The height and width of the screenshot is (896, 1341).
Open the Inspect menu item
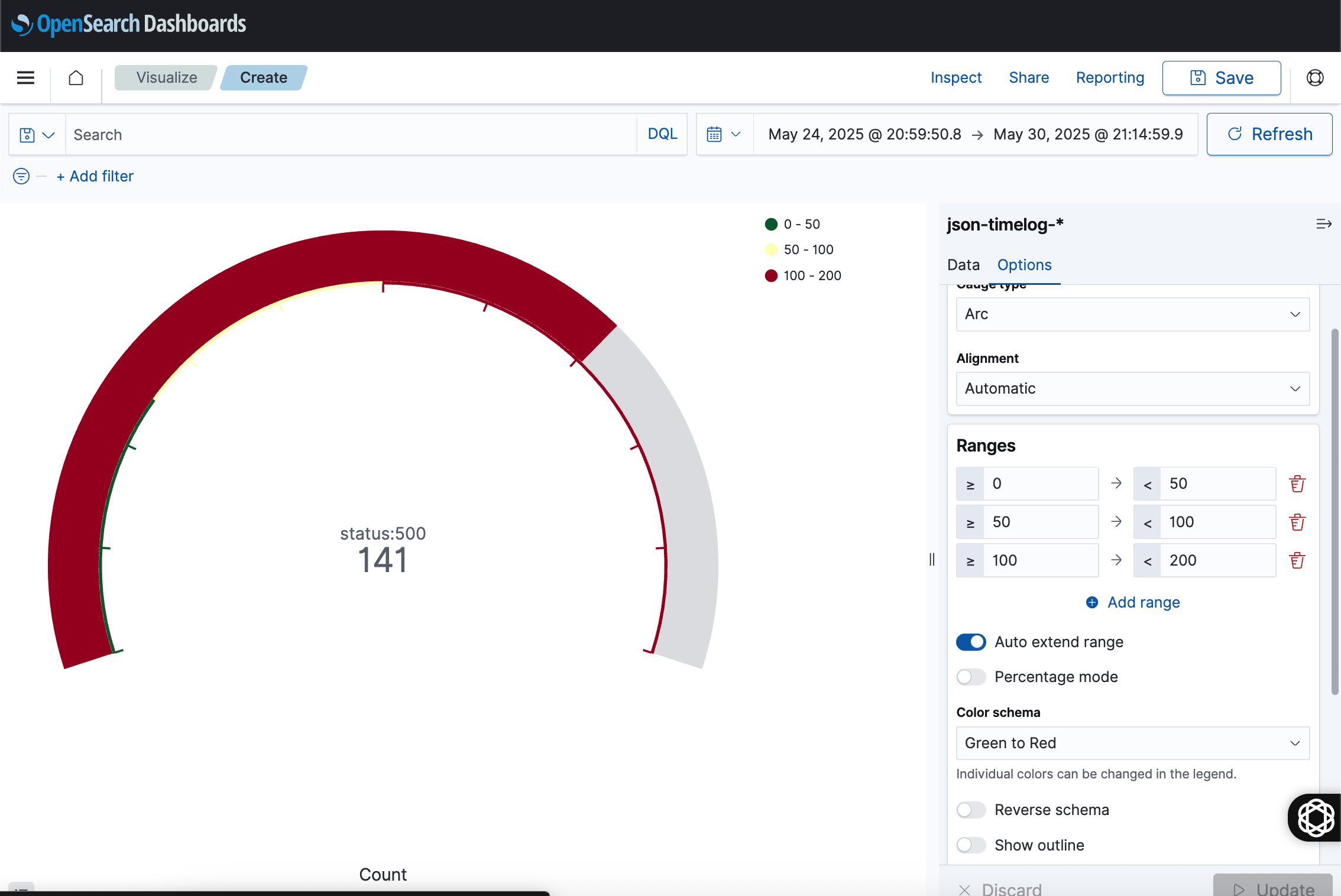955,77
